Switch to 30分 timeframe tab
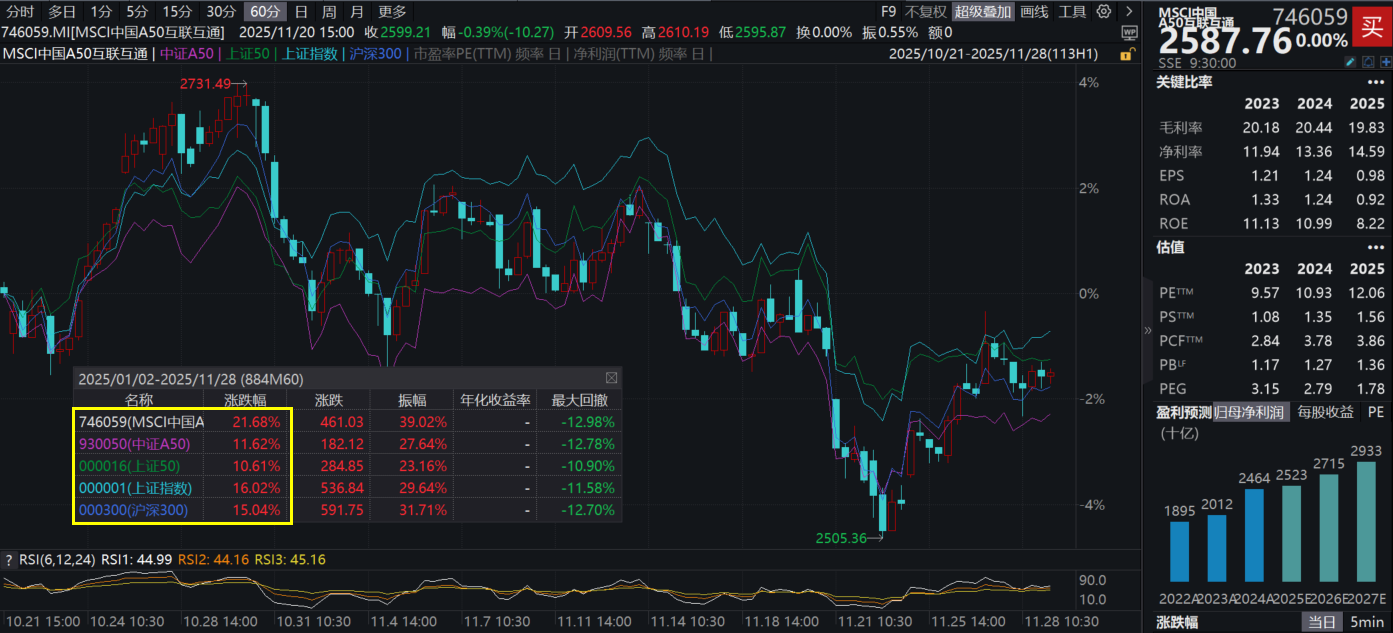The width and height of the screenshot is (1393, 633). 221,12
